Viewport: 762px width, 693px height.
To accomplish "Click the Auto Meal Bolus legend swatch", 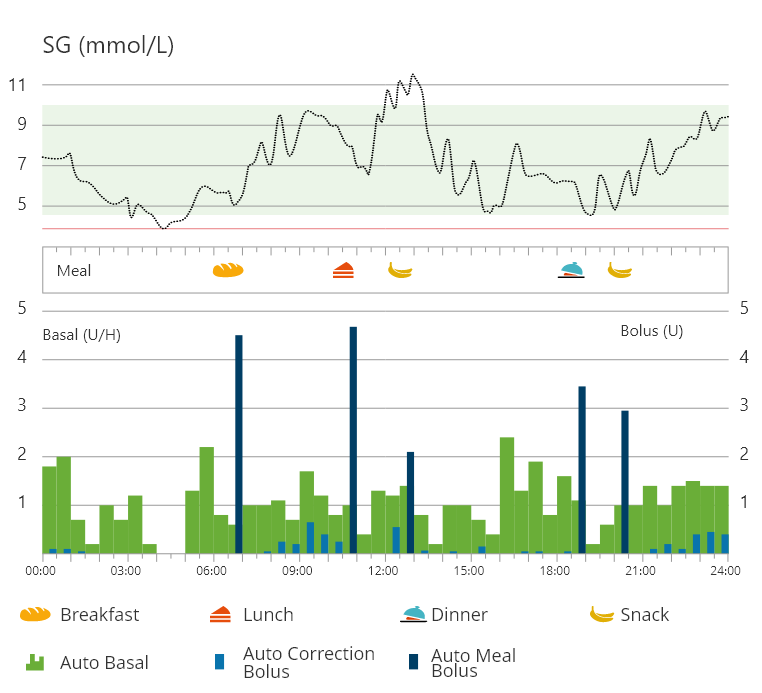I will pyautogui.click(x=412, y=661).
